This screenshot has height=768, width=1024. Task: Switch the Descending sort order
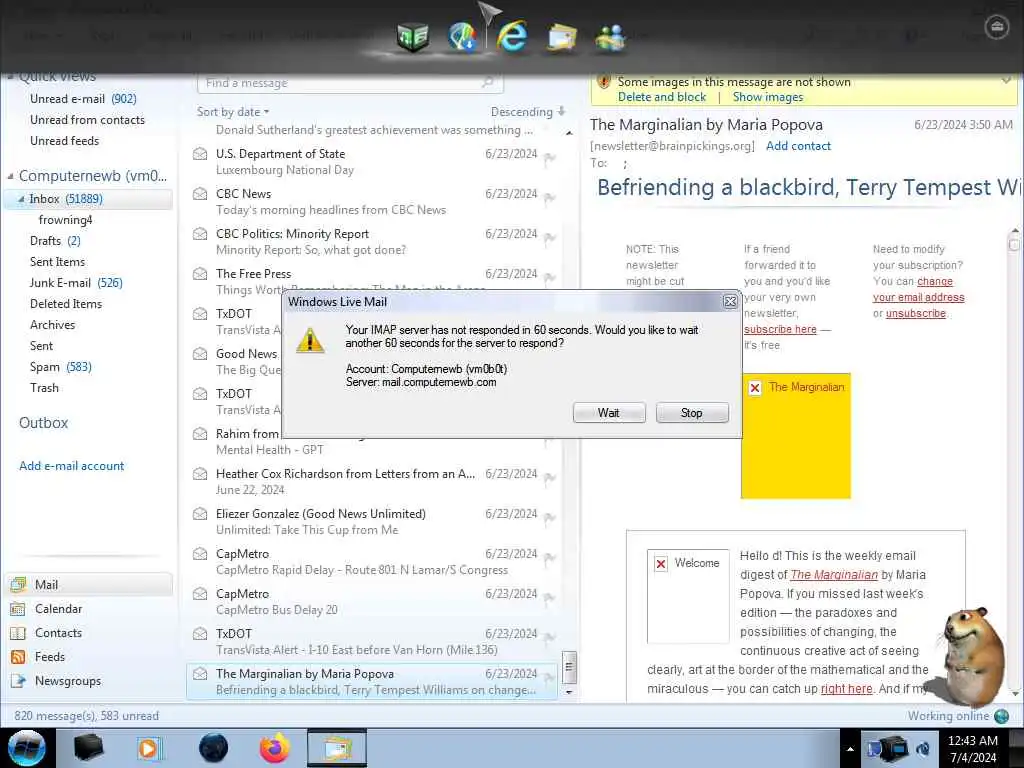528,112
